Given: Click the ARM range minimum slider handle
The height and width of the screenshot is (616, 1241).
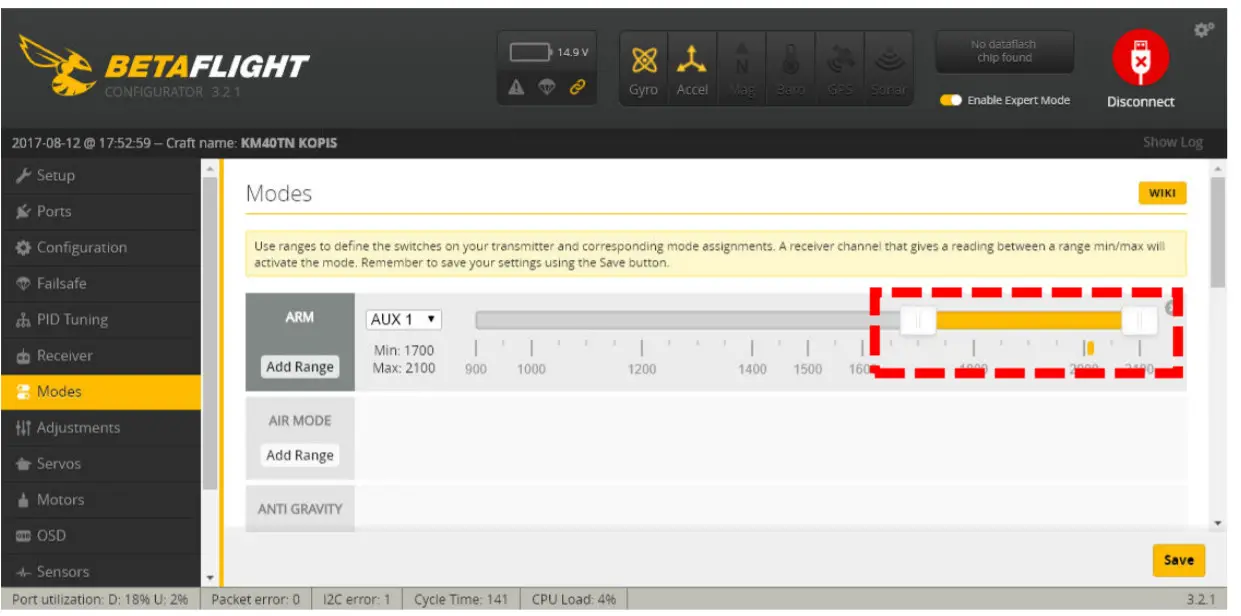Looking at the screenshot, I should click(918, 320).
